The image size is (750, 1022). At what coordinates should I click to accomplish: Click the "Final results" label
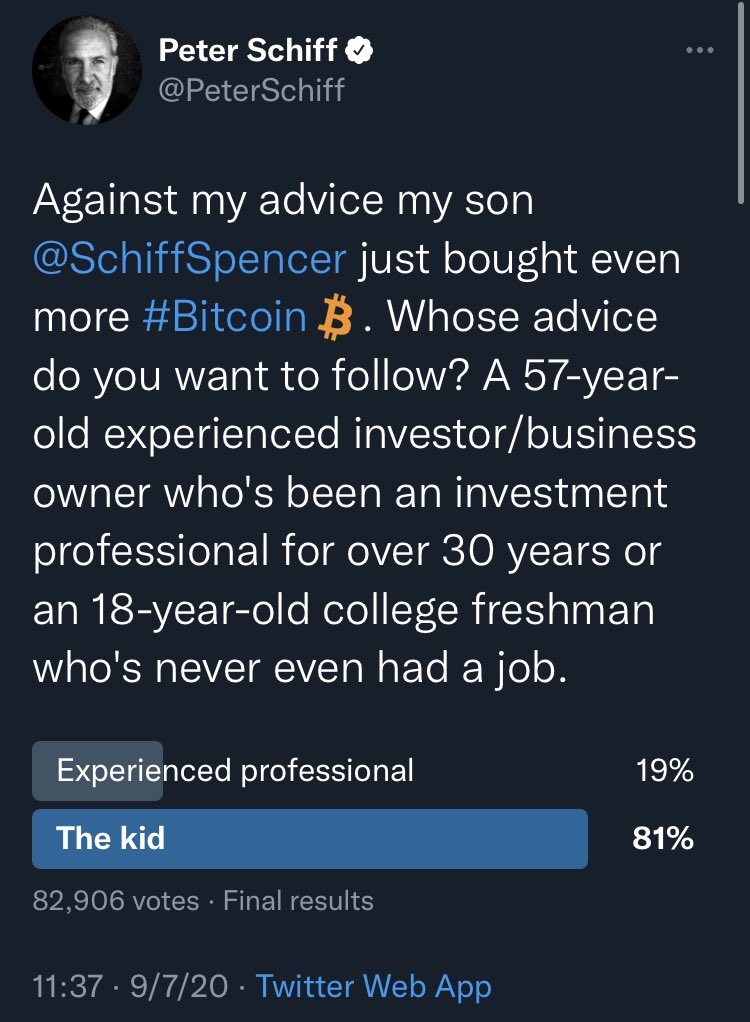(x=298, y=900)
